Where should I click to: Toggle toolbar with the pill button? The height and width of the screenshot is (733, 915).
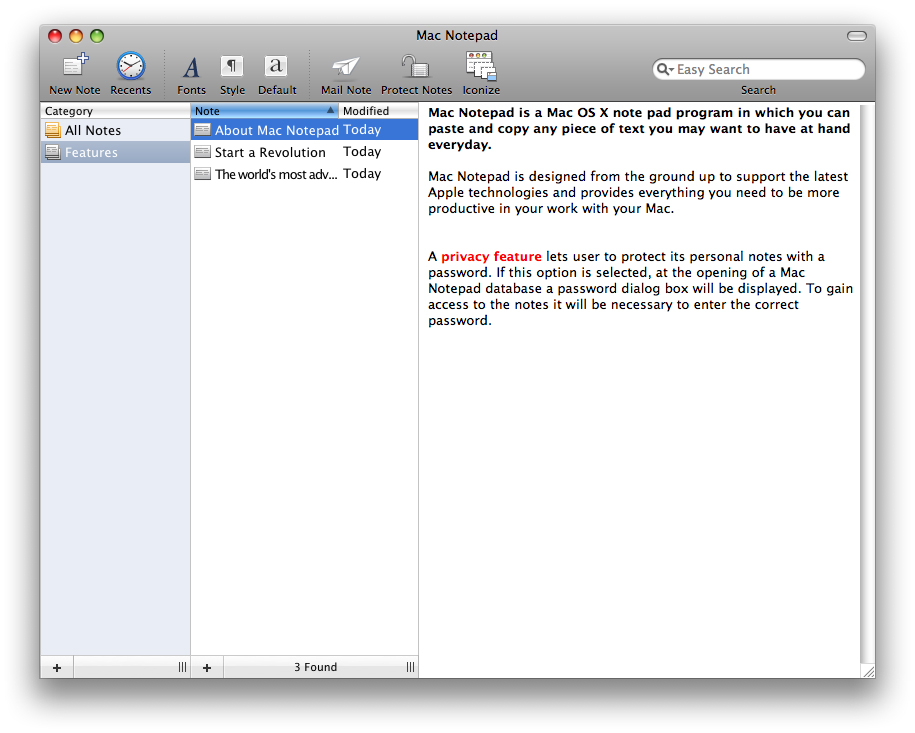pos(857,36)
